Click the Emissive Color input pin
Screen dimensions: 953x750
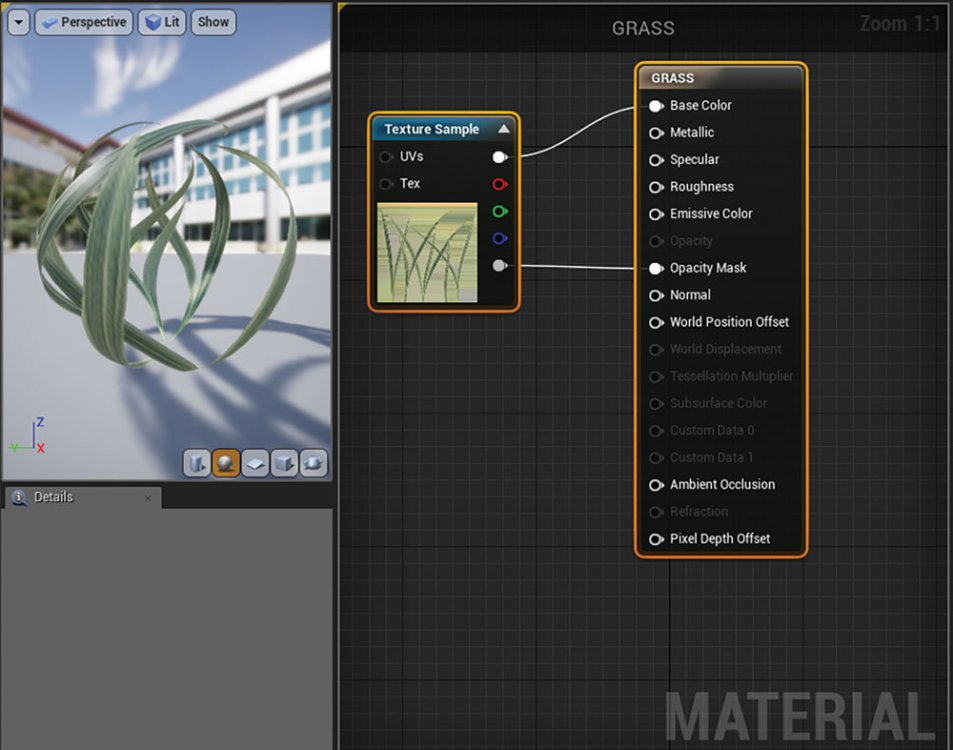coord(656,214)
